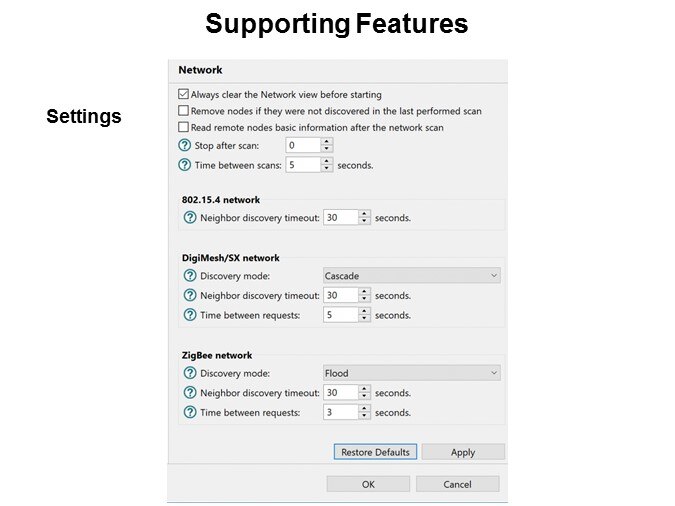Confirm settings with the OK button

pos(368,484)
